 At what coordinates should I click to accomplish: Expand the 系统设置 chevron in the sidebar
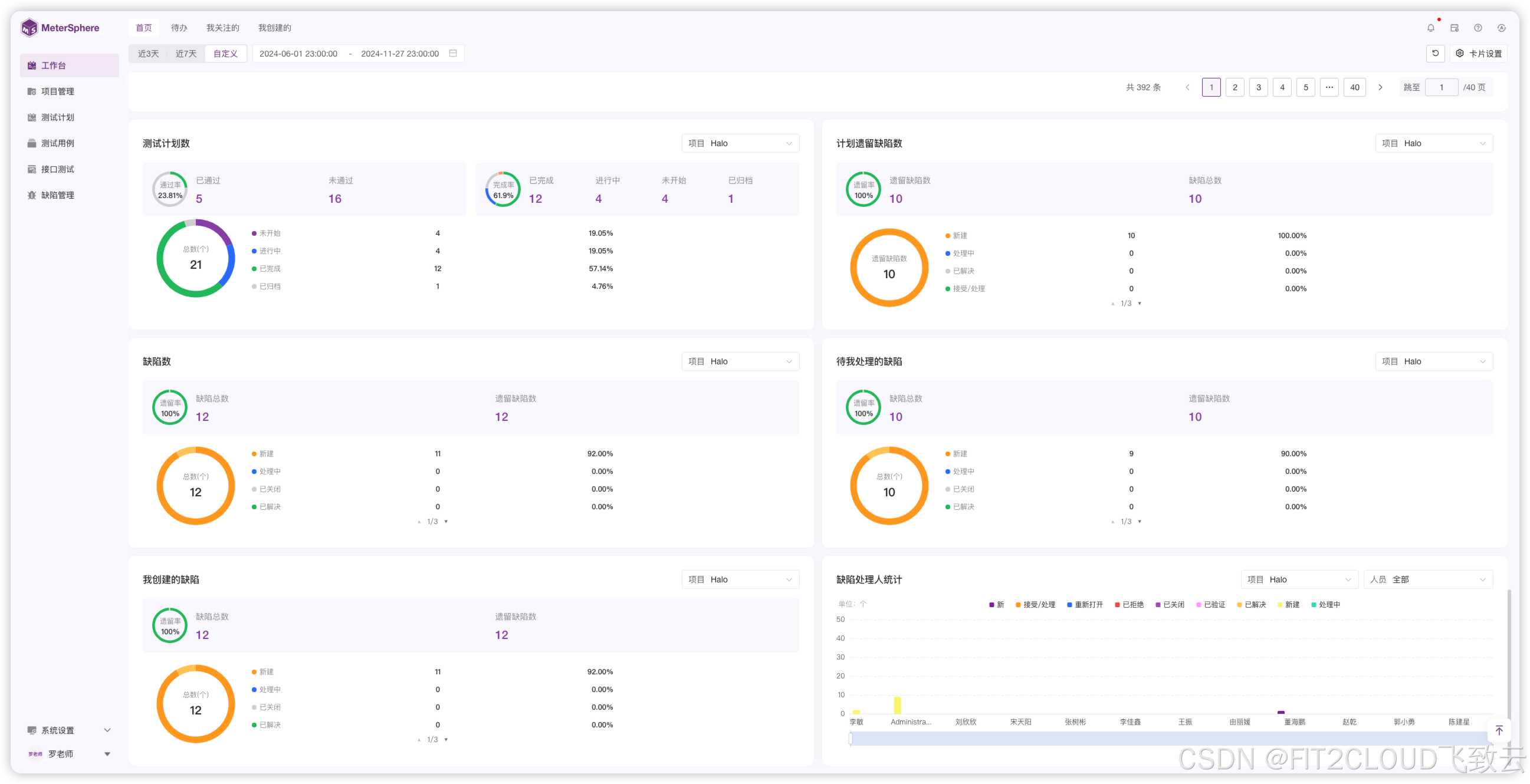pyautogui.click(x=107, y=730)
